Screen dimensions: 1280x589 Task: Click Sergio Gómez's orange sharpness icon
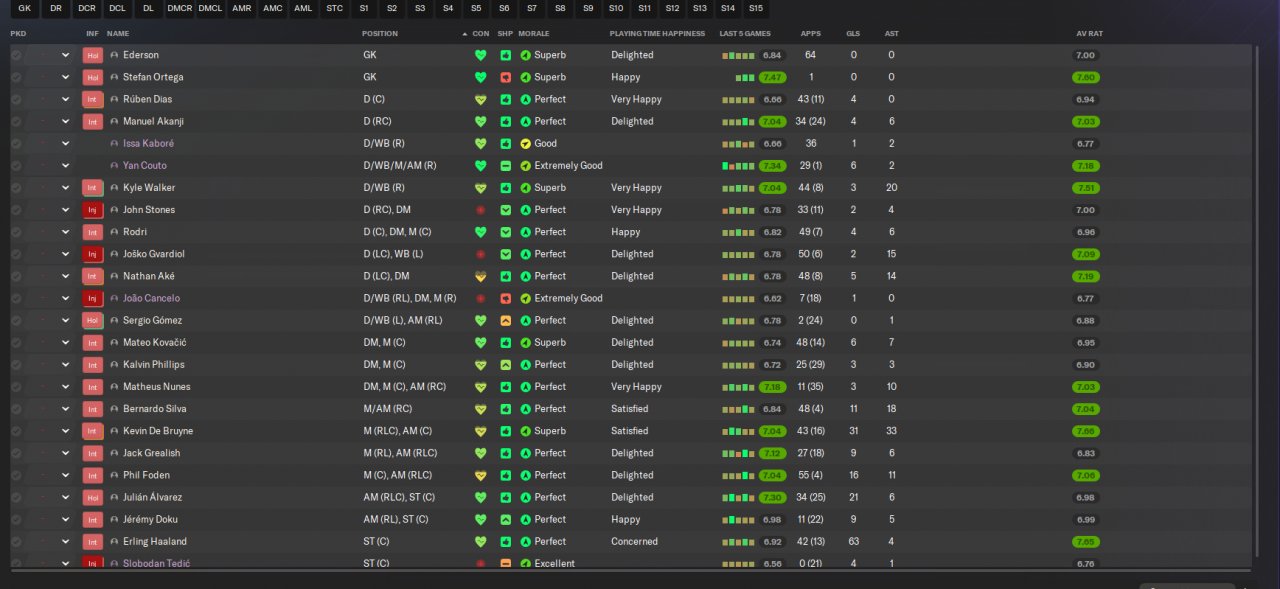point(506,321)
